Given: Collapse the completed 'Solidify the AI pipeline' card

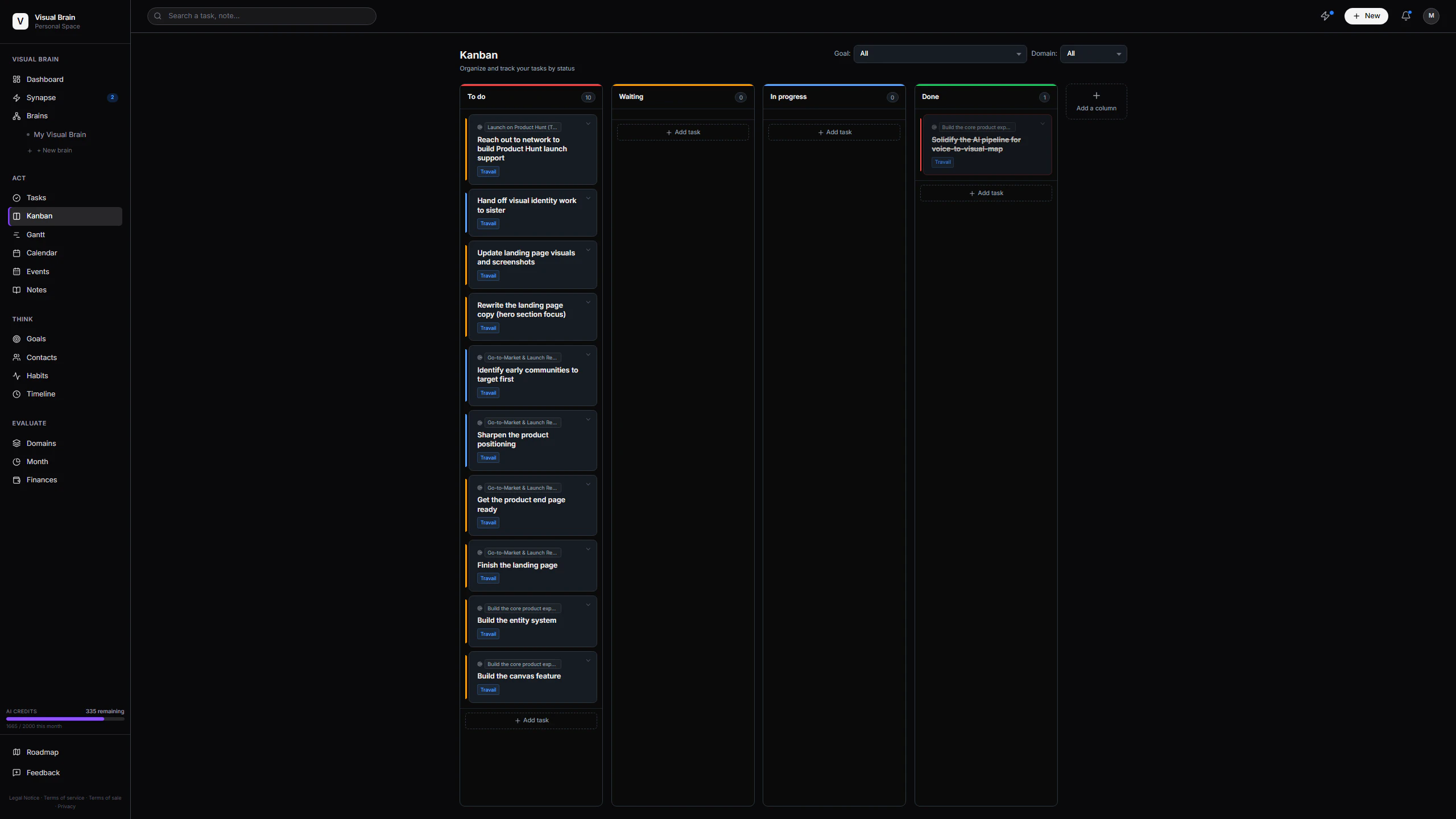Looking at the screenshot, I should point(1043,124).
